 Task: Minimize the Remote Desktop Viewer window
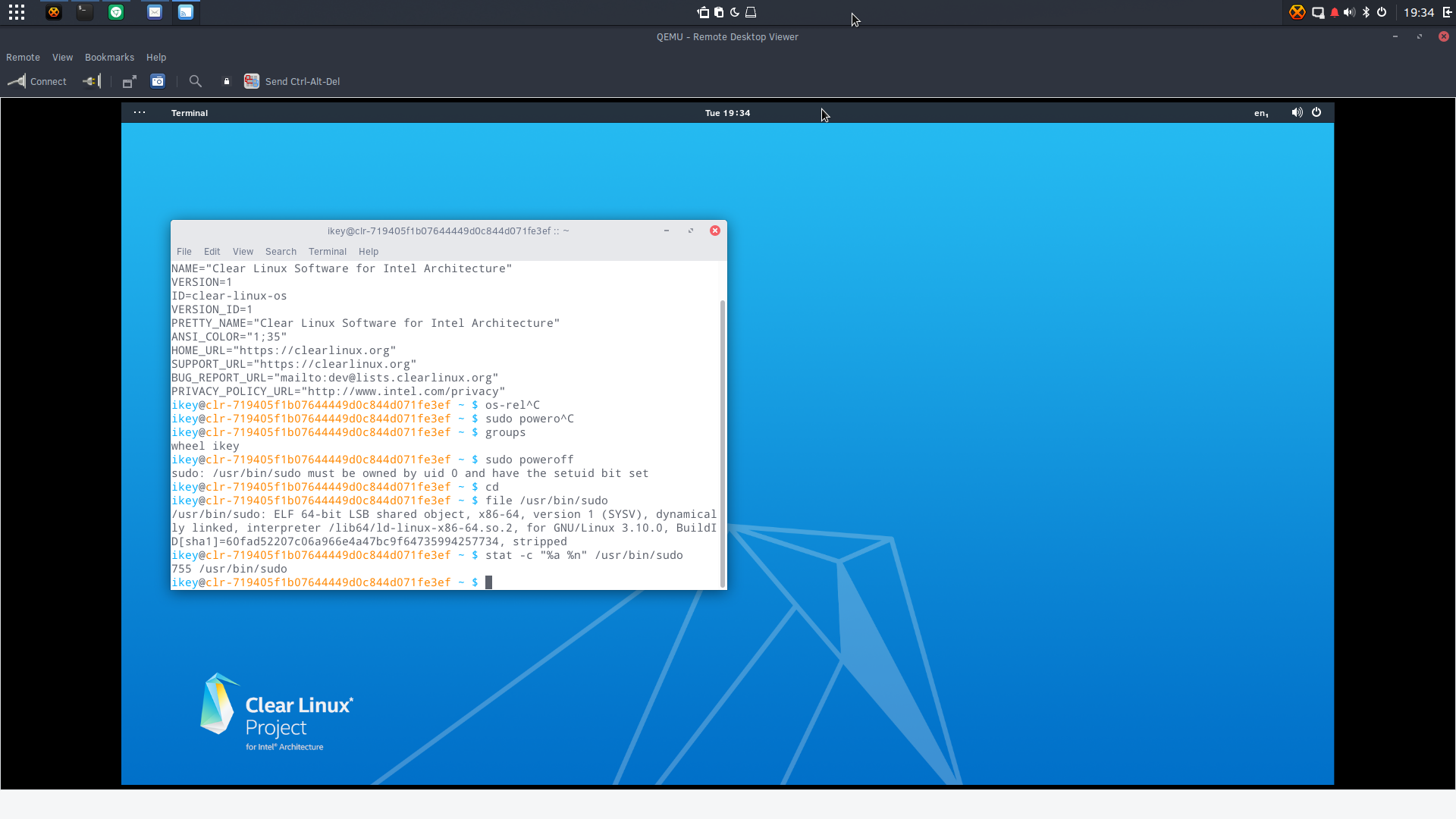(1395, 36)
